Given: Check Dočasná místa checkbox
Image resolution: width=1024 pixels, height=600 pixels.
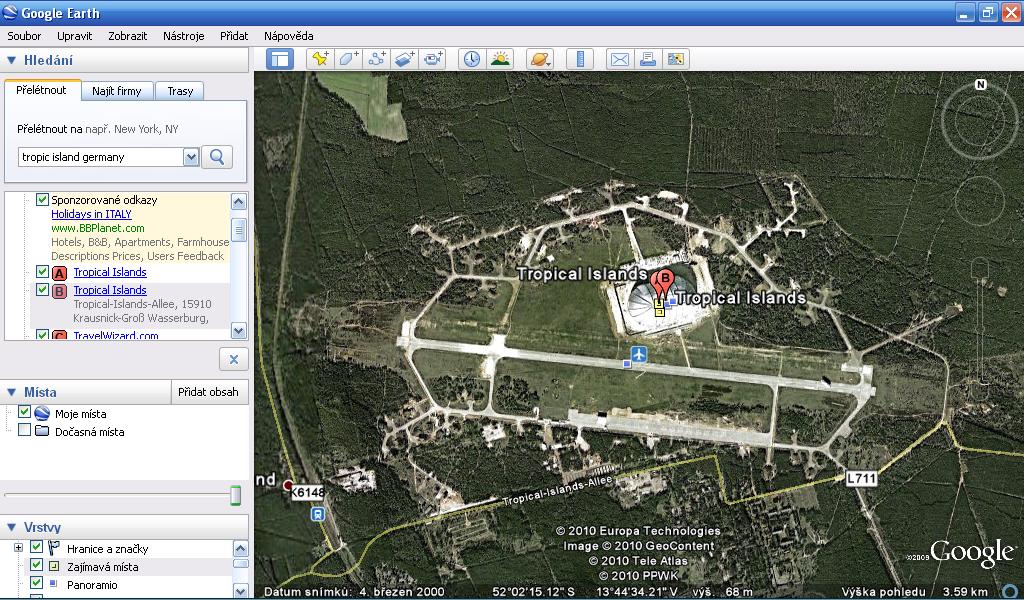Looking at the screenshot, I should click(x=24, y=430).
